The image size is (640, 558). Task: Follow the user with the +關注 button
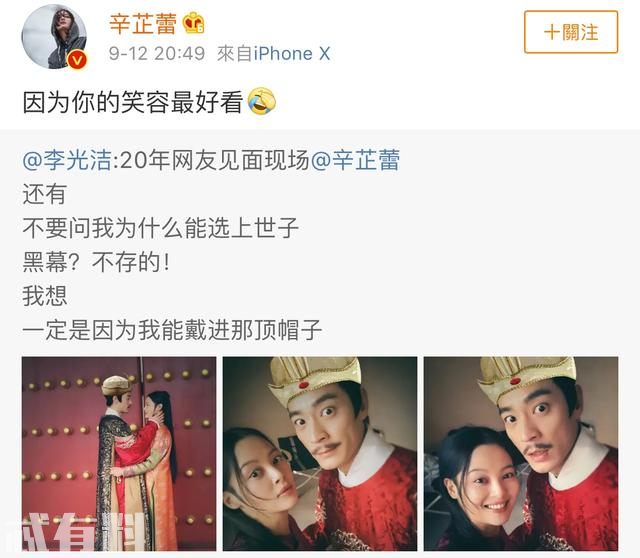pyautogui.click(x=571, y=32)
